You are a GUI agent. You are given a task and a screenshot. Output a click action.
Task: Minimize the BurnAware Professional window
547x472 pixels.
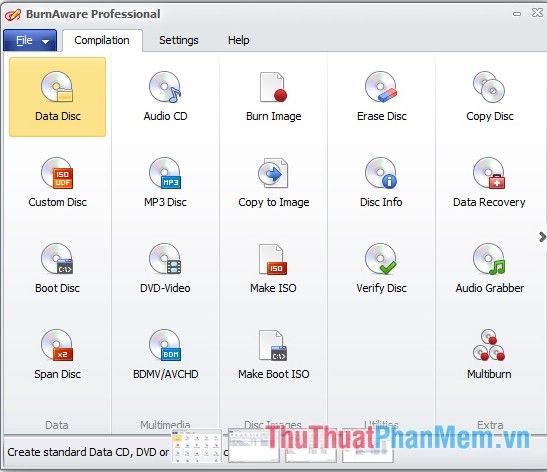[517, 14]
